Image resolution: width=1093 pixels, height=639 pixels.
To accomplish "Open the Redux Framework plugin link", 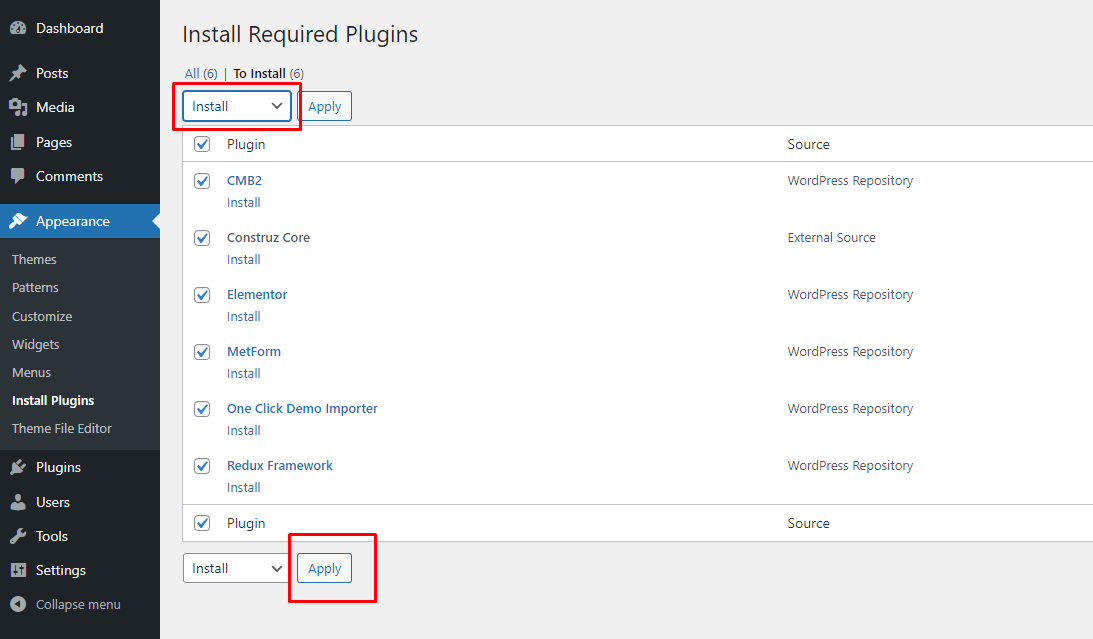I will click(x=280, y=465).
